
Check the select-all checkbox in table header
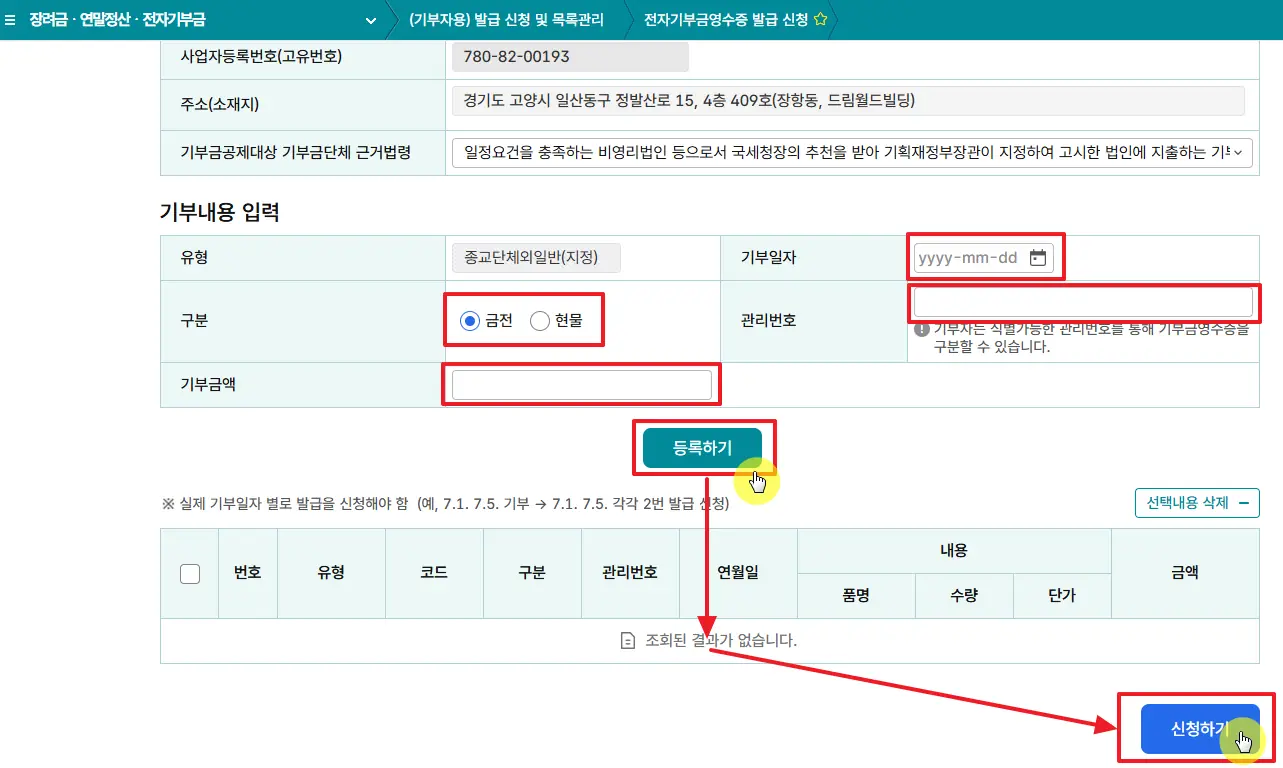pyautogui.click(x=189, y=573)
